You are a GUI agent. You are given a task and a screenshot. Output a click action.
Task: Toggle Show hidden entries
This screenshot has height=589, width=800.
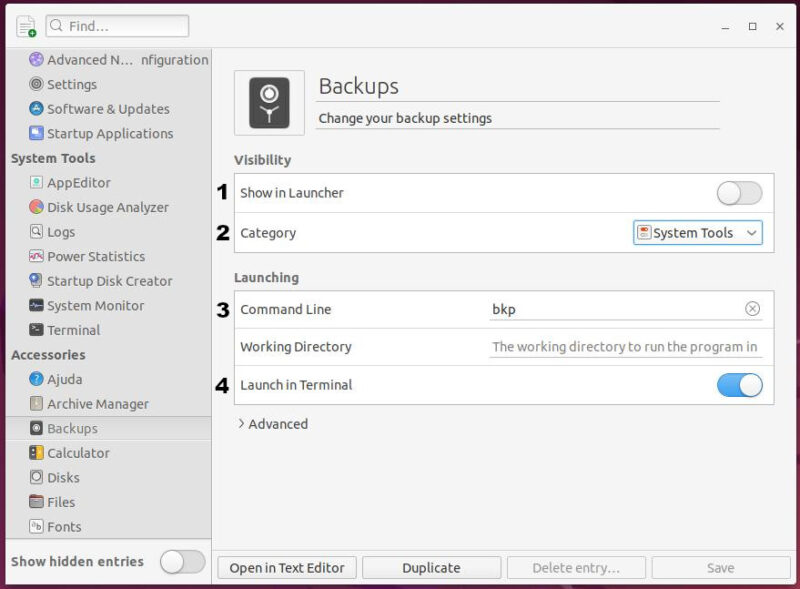(182, 562)
